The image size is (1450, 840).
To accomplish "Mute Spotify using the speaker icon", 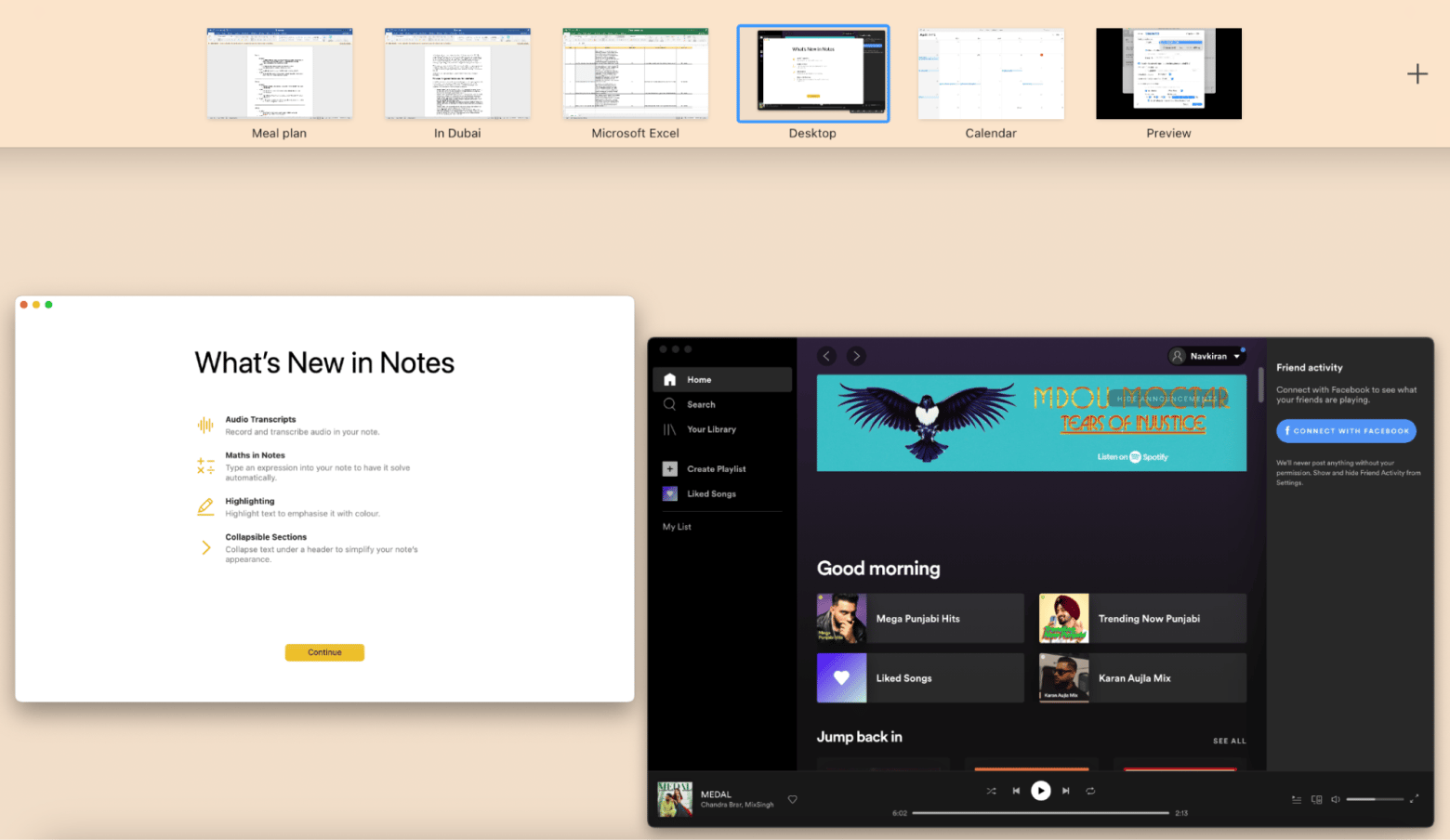I will (x=1336, y=799).
